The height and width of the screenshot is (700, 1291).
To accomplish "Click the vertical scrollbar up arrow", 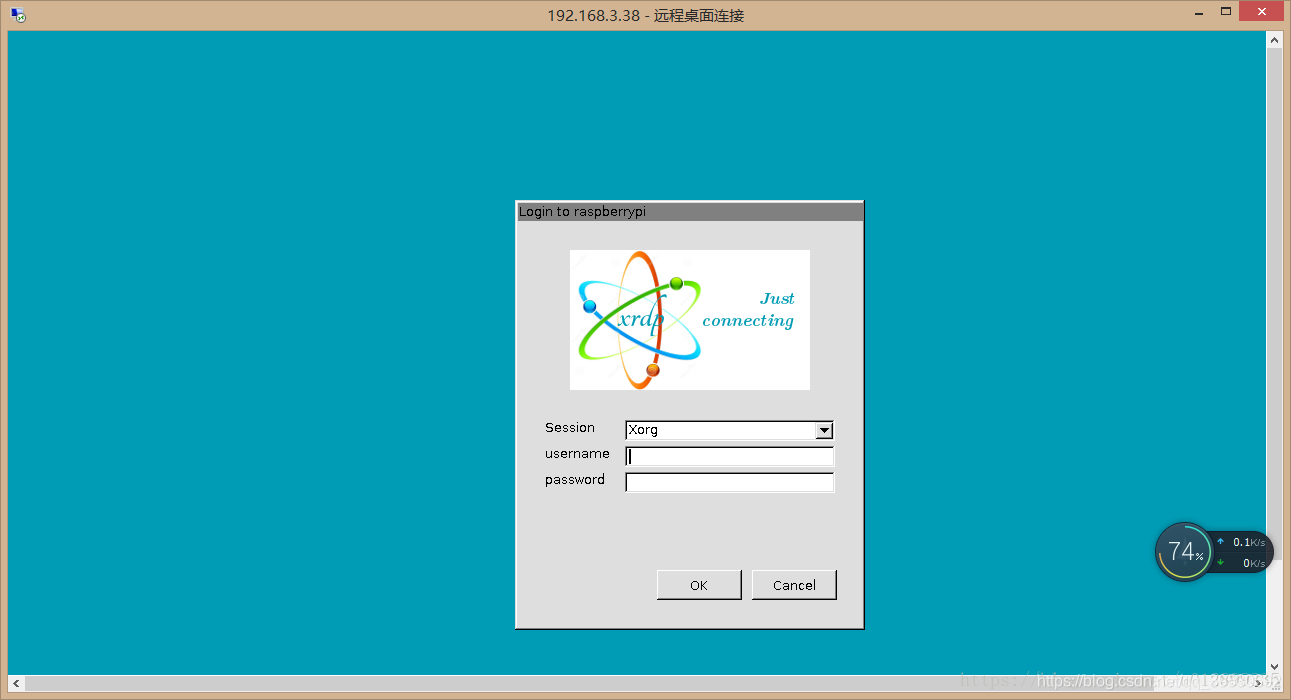I will [1274, 40].
